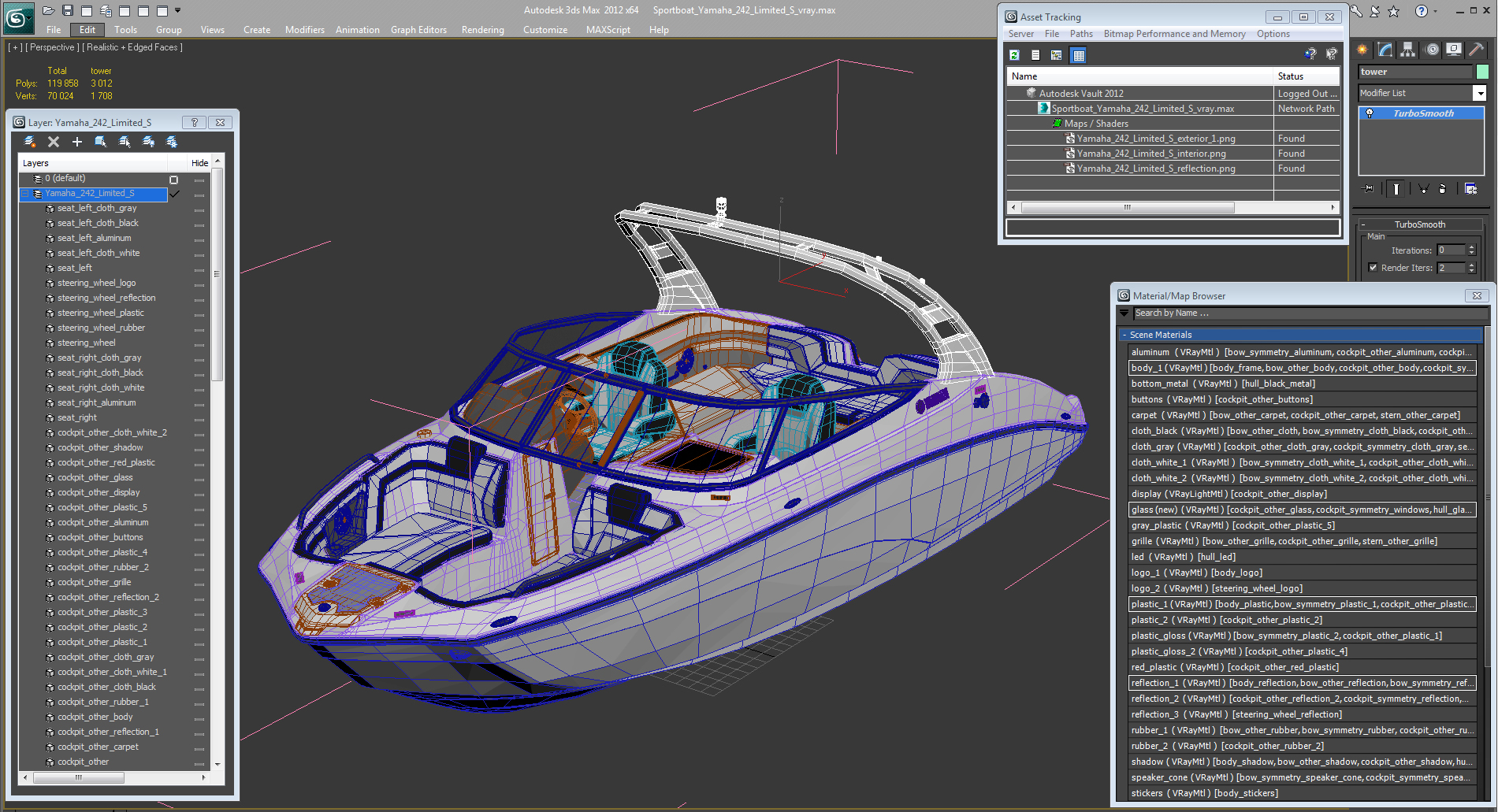
Task: Toggle the Render Iters checkbox
Action: (x=1373, y=268)
